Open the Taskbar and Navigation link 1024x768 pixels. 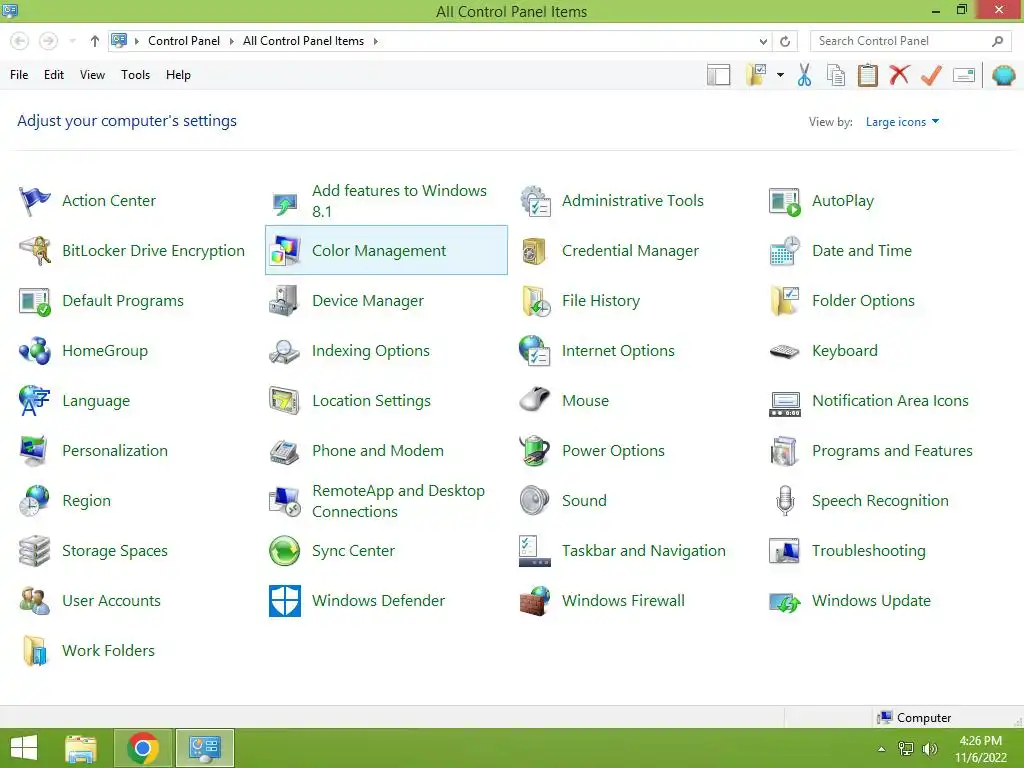644,551
